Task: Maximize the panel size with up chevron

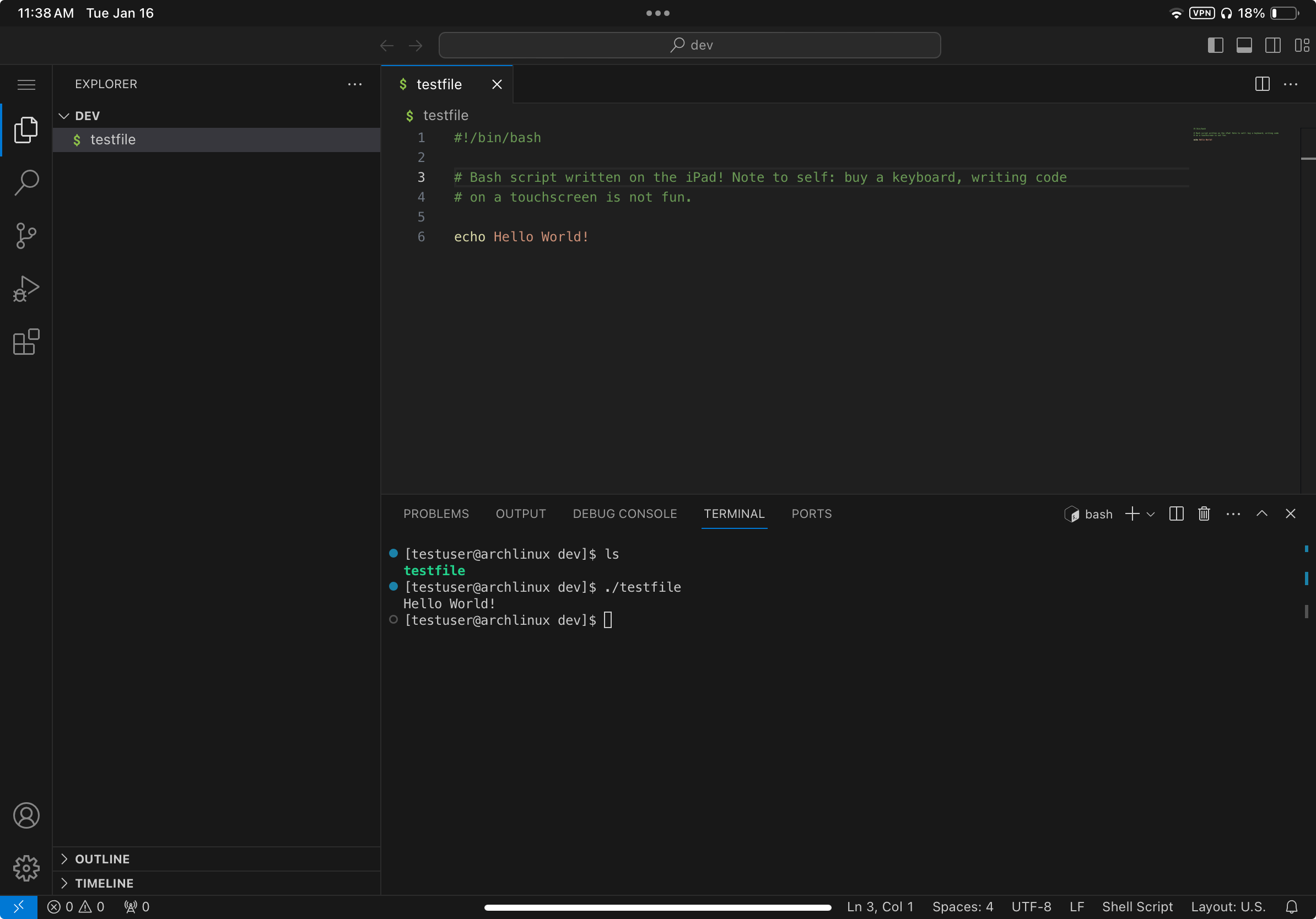Action: coord(1261,513)
